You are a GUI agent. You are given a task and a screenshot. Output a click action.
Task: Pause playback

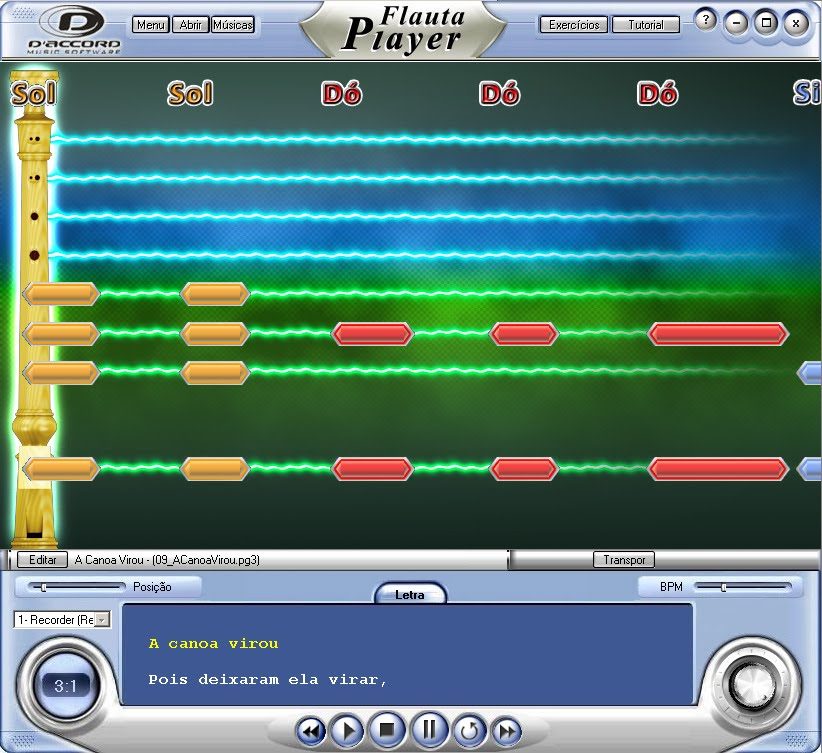(429, 729)
